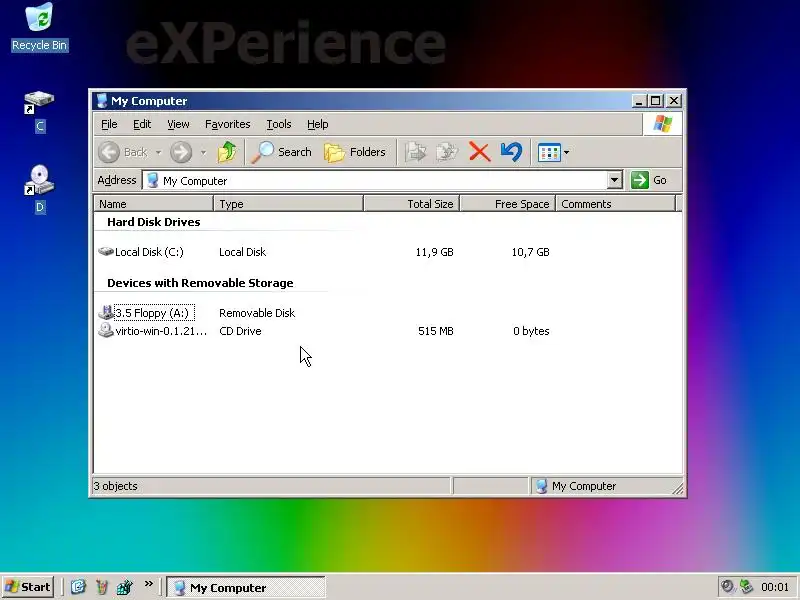Open the Search pane
This screenshot has width=800, height=600.
point(282,152)
